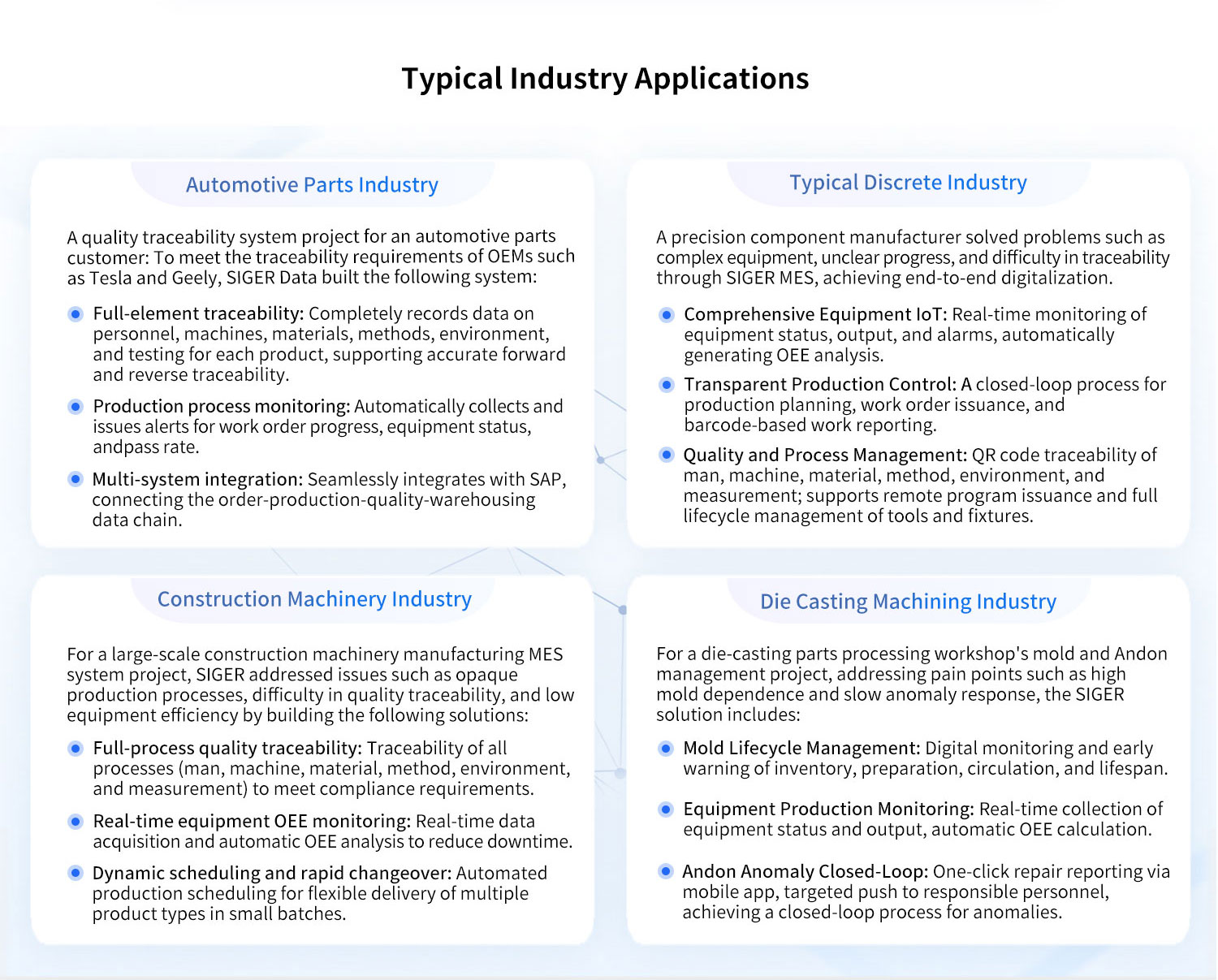This screenshot has width=1218, height=980.
Task: Click the text 'solution includes:'
Action: point(728,714)
